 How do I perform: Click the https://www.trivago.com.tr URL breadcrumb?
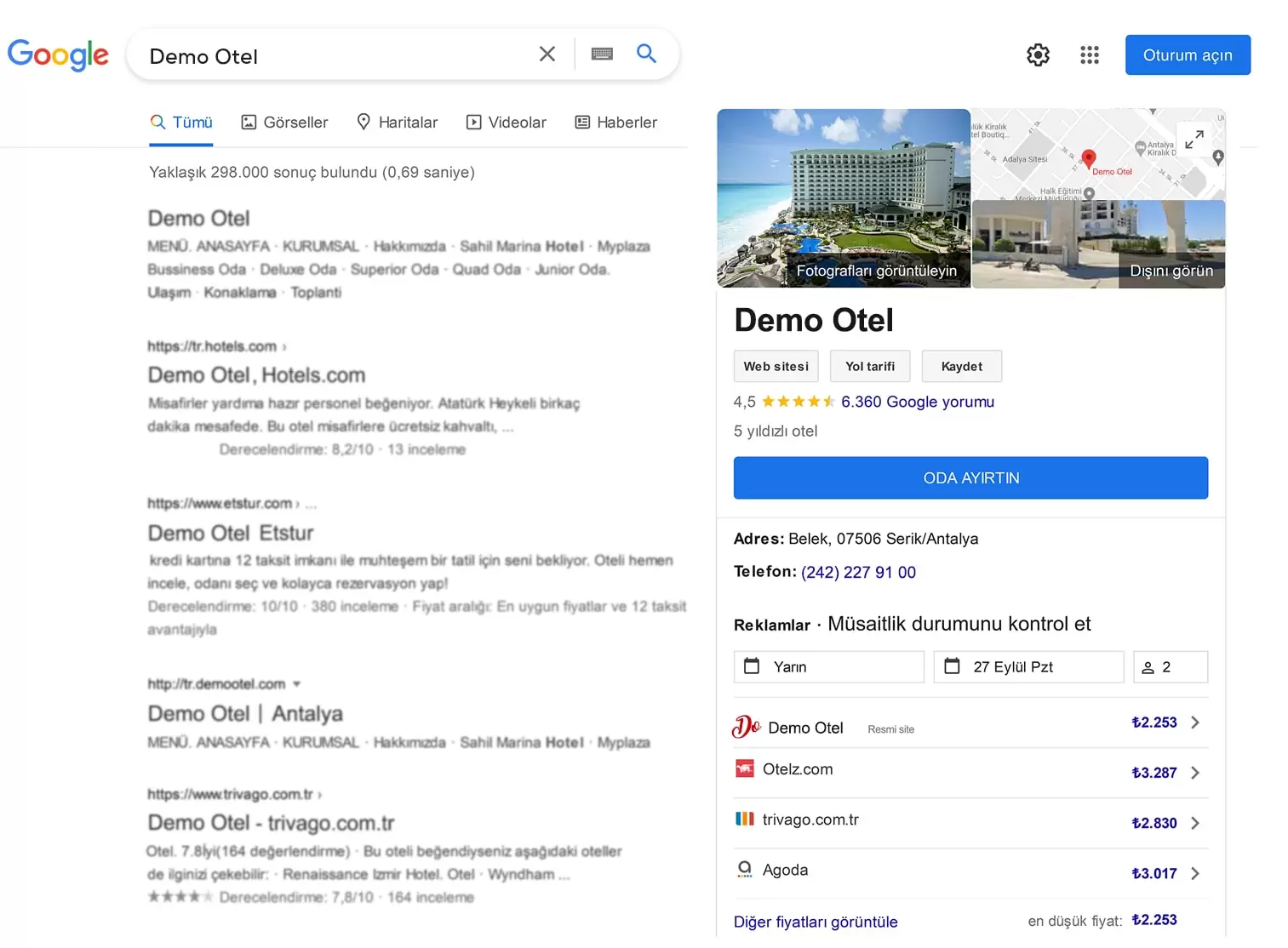230,795
